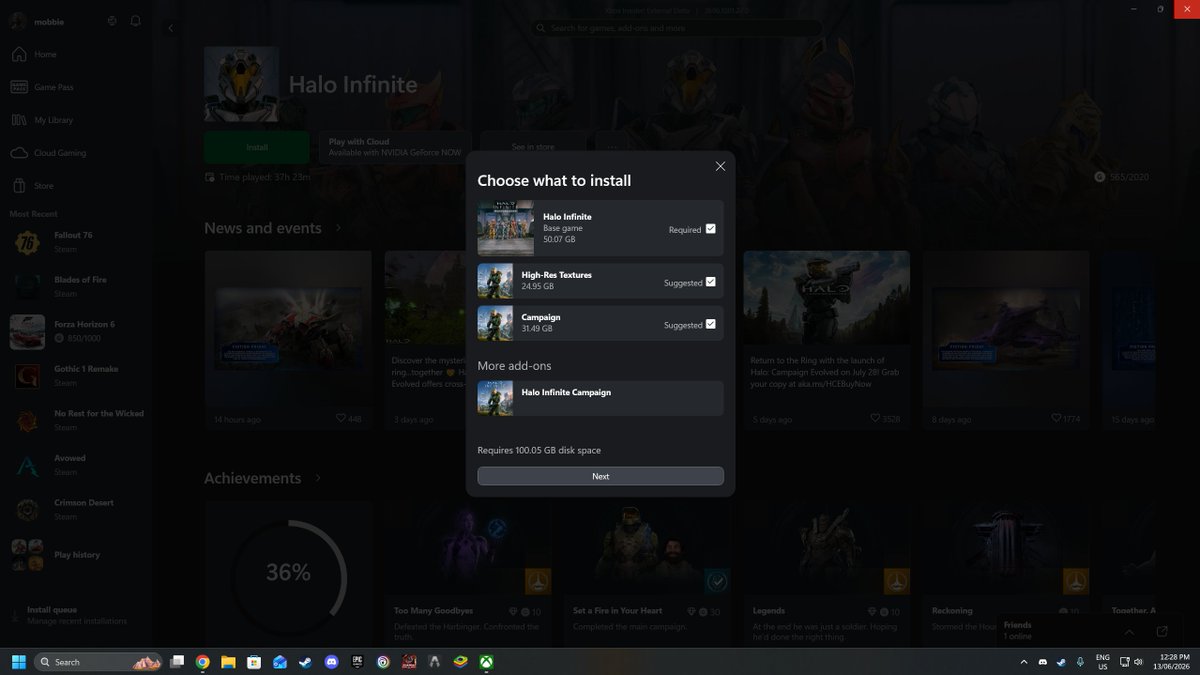Click the Halo Infinite base game thumbnail
This screenshot has width=1200, height=675.
click(506, 228)
